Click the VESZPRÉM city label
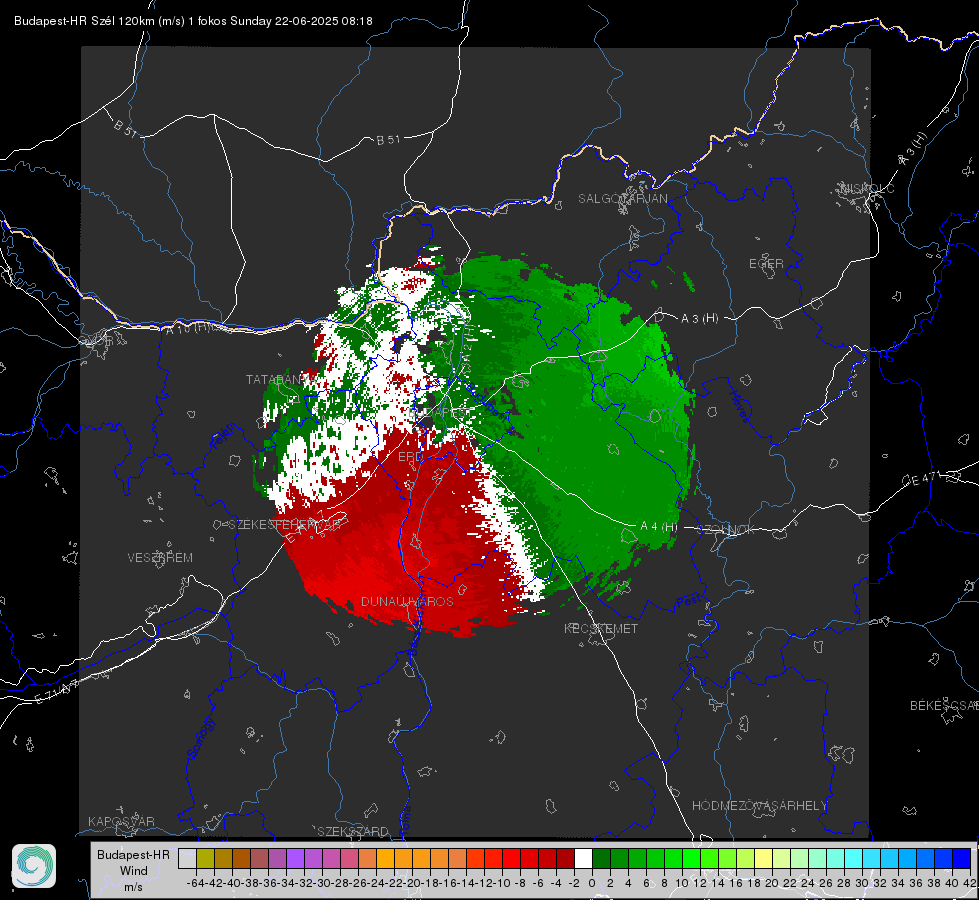Viewport: 979px width, 900px height. coord(160,557)
